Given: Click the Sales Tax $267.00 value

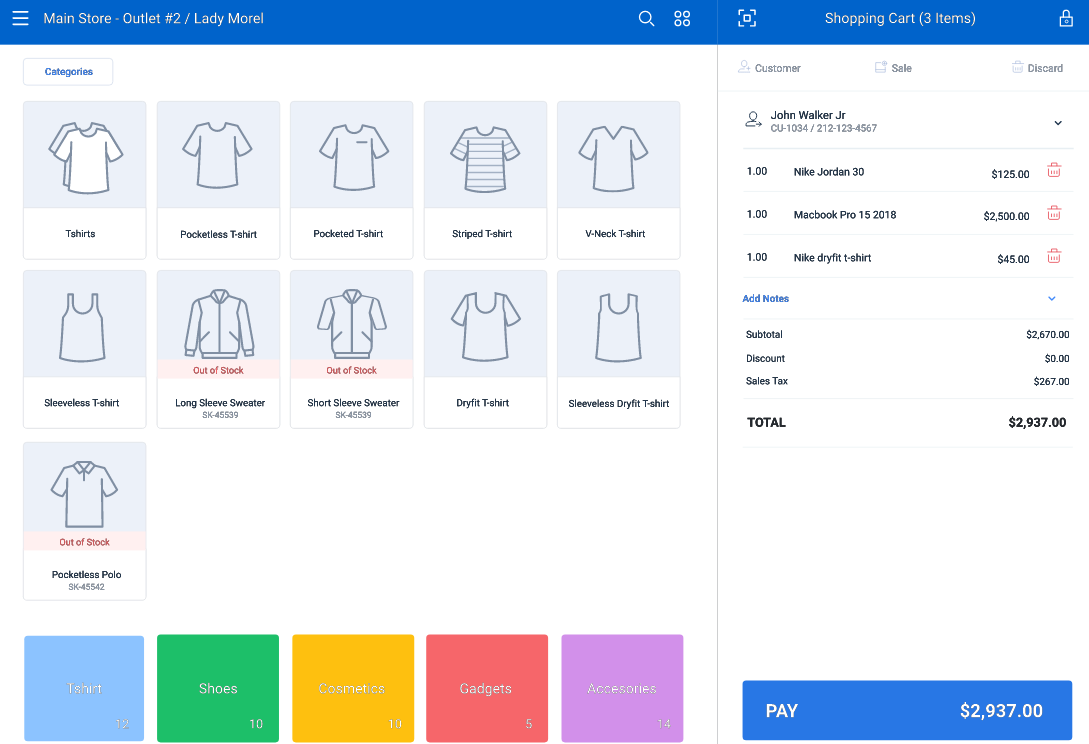Looking at the screenshot, I should coord(1051,381).
